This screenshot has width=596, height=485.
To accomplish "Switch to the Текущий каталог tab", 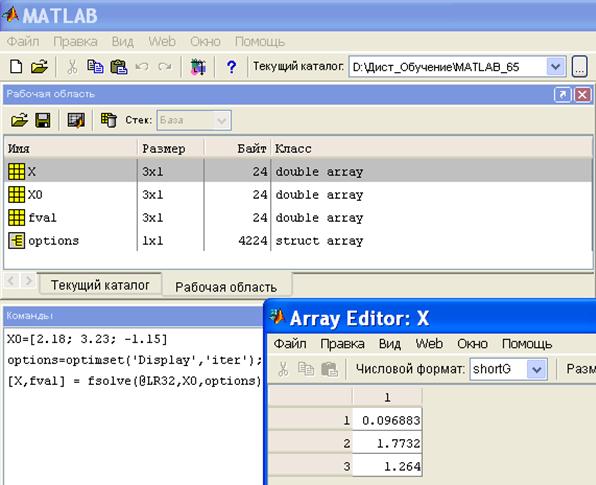I will pos(100,285).
